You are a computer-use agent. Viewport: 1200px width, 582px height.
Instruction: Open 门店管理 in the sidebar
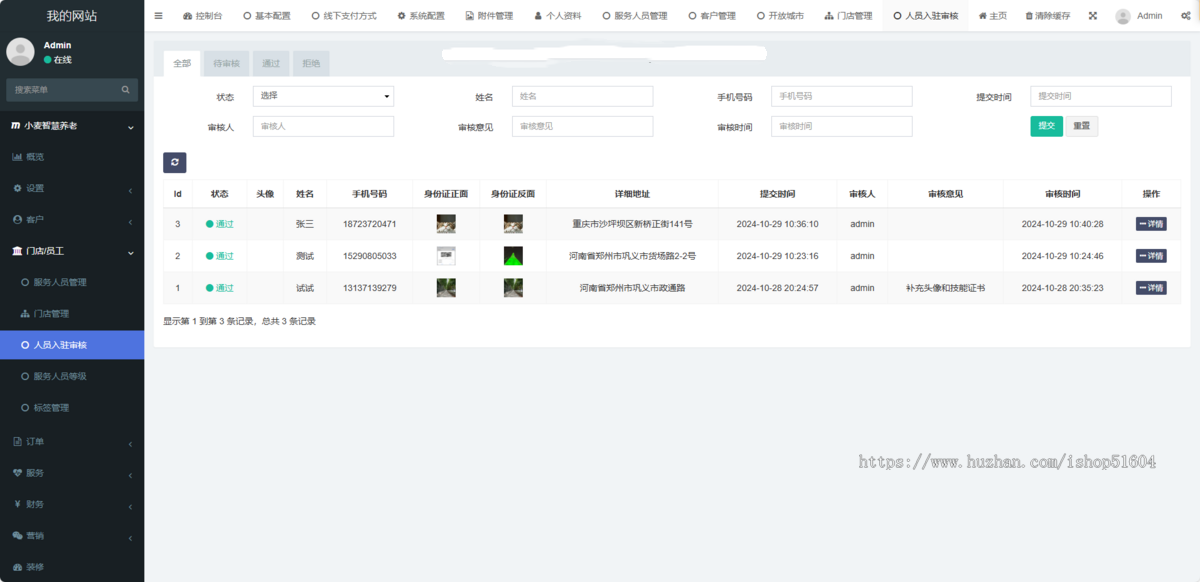pyautogui.click(x=72, y=314)
